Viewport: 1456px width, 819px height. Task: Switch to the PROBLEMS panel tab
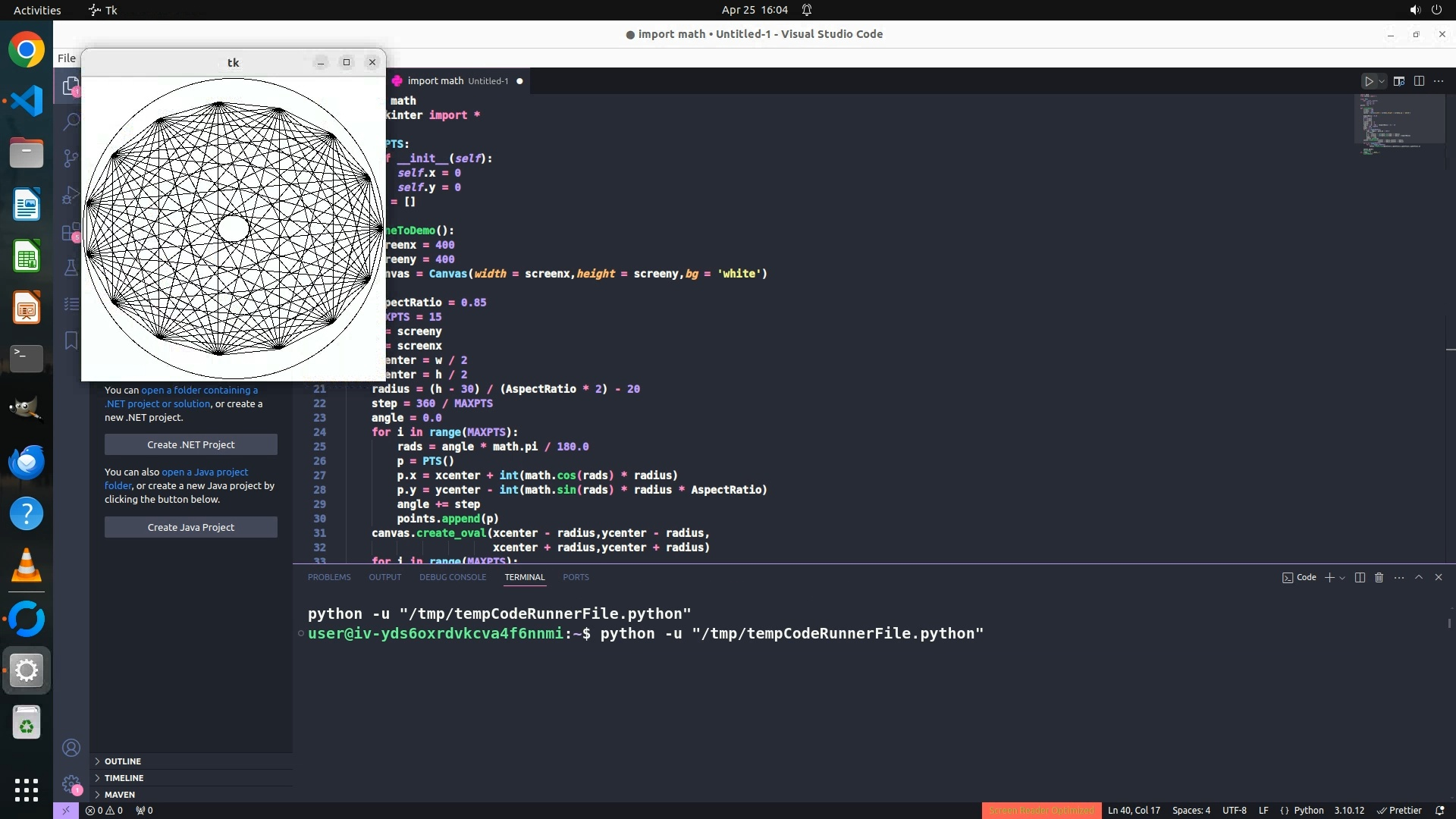coord(329,577)
